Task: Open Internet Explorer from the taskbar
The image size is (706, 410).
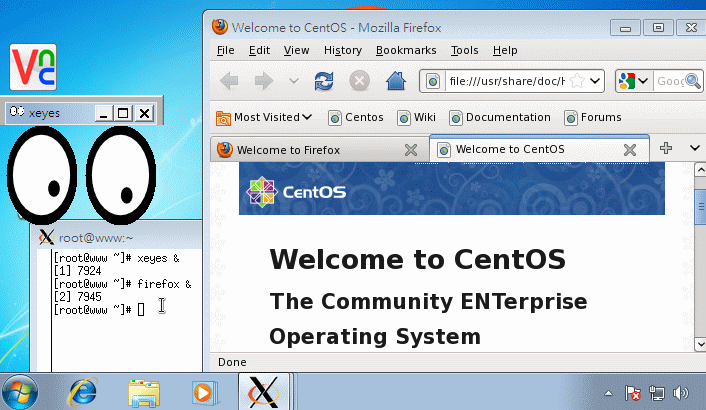Action: [82, 391]
